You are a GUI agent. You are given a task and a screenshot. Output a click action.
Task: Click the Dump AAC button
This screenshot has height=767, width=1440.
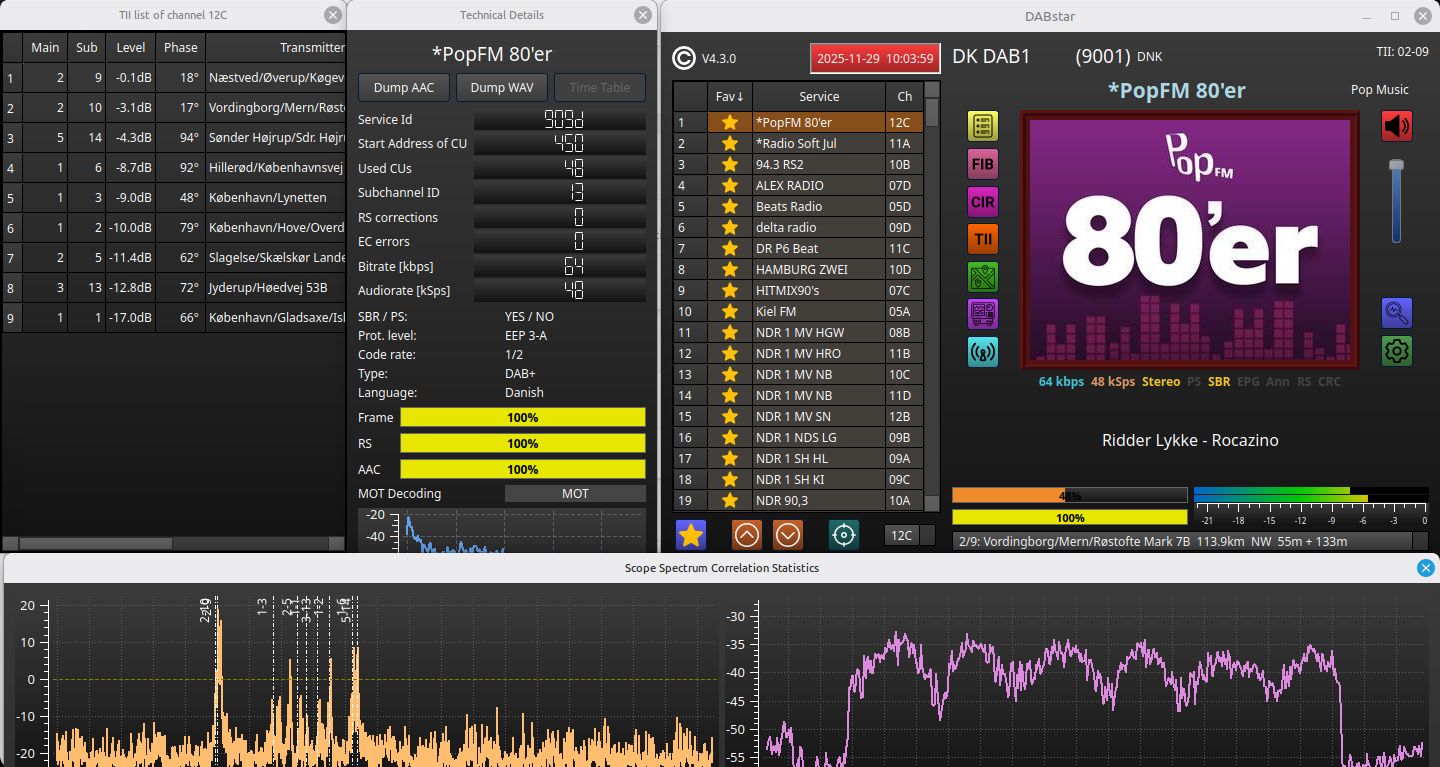coord(404,88)
